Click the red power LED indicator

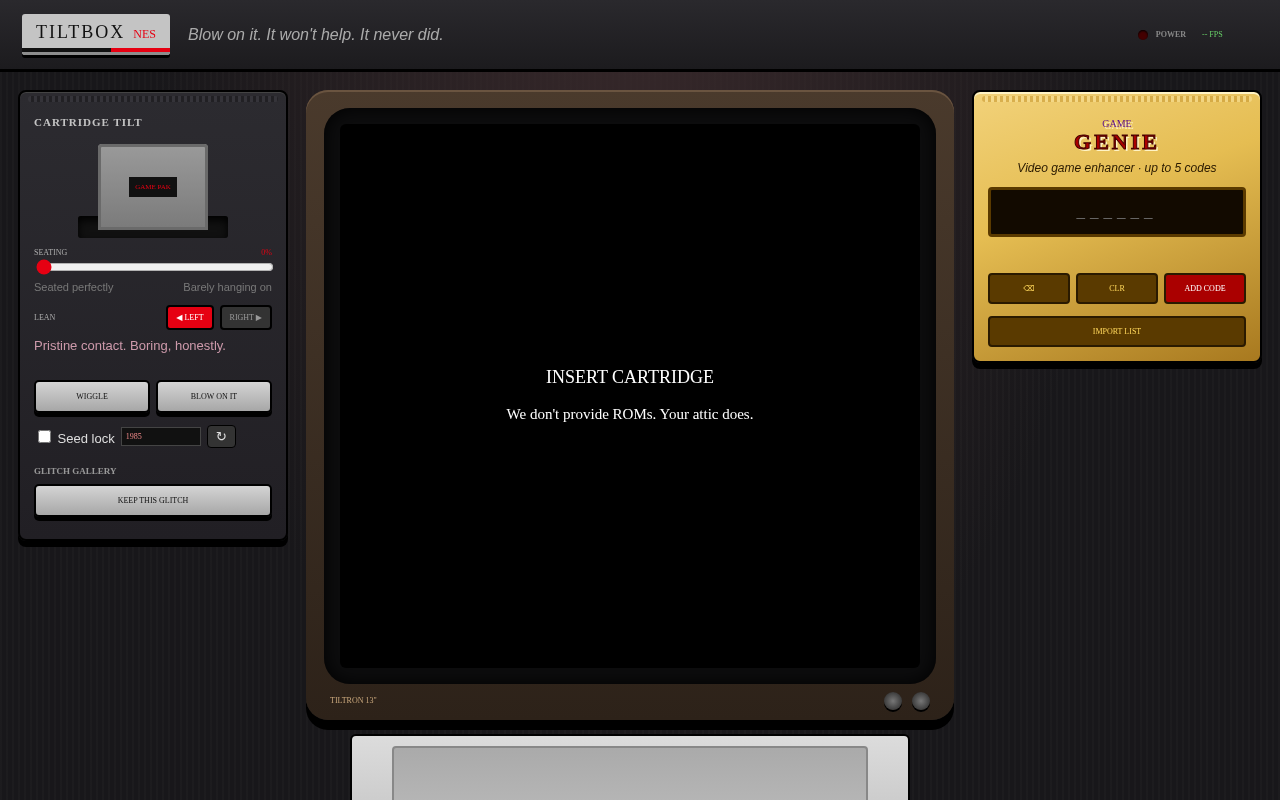pyautogui.click(x=1143, y=35)
